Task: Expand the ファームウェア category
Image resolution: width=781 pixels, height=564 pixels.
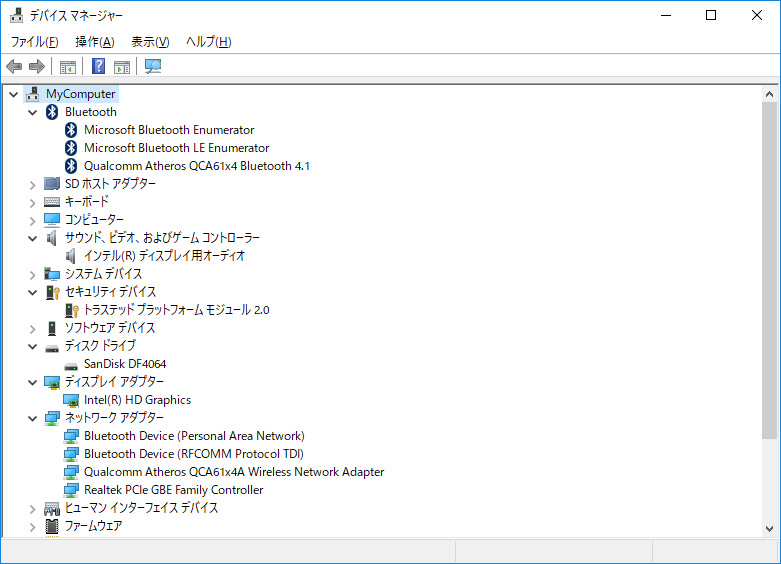Action: (x=33, y=527)
